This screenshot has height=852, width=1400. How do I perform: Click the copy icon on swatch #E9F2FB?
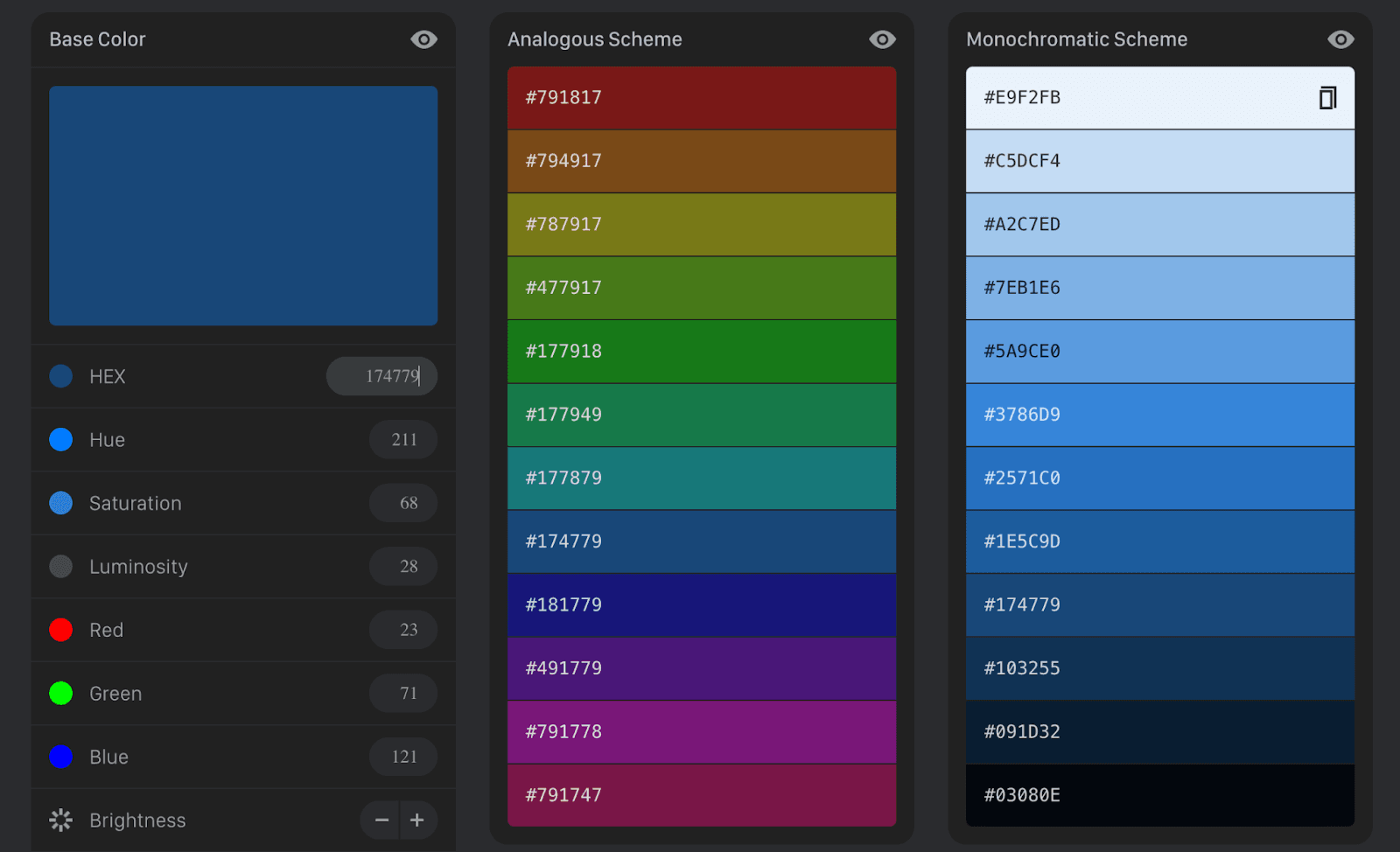tap(1328, 98)
